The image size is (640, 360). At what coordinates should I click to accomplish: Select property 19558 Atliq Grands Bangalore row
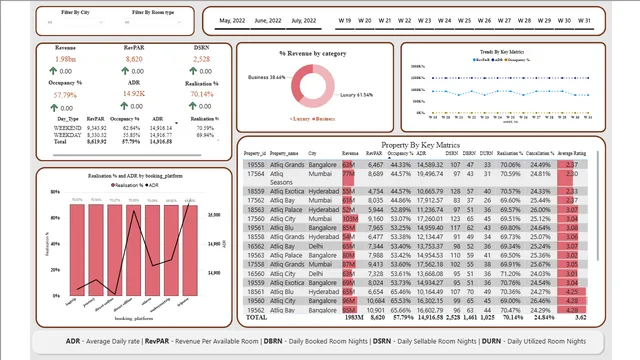[416, 164]
